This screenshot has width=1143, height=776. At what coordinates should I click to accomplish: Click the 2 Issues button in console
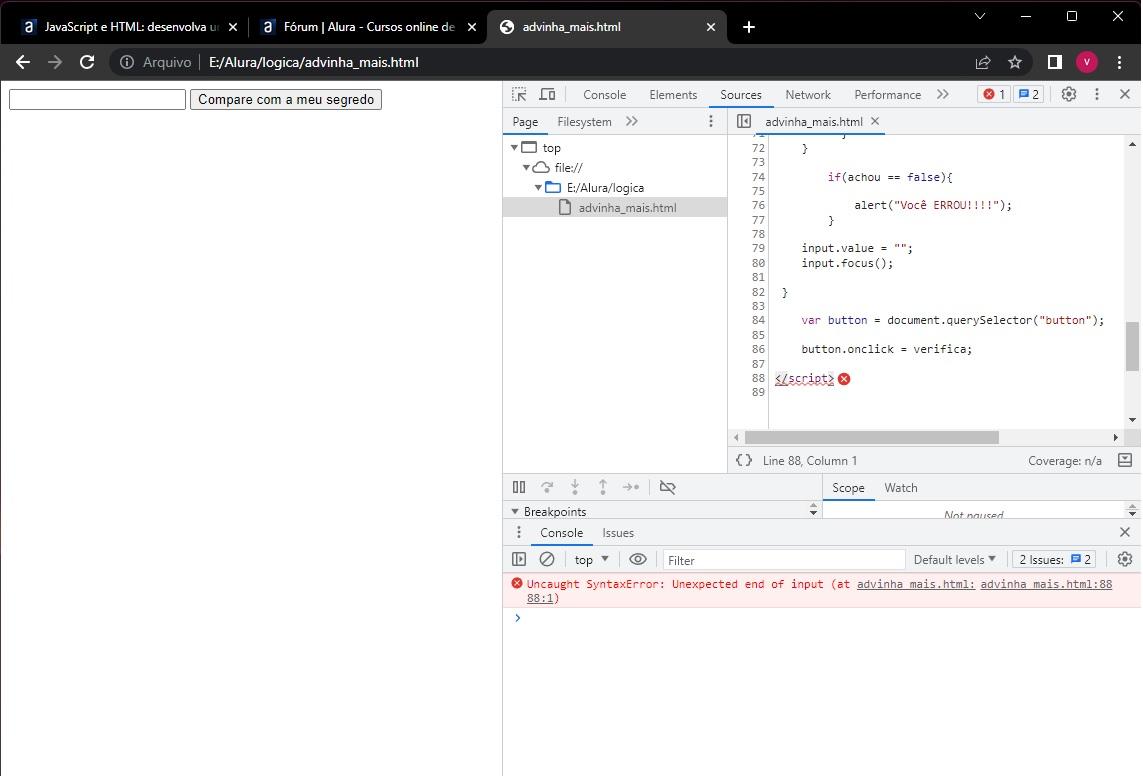[x=1054, y=560]
